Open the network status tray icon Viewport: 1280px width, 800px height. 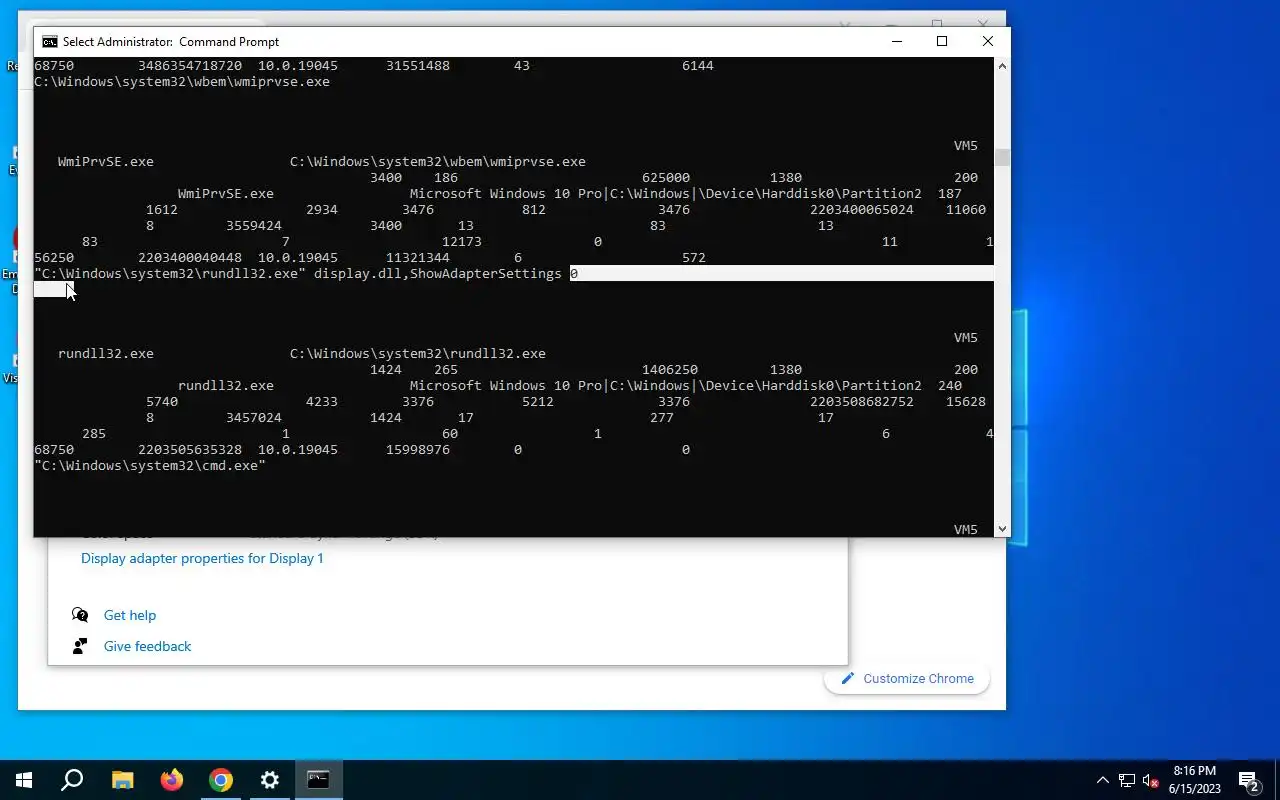click(1127, 780)
